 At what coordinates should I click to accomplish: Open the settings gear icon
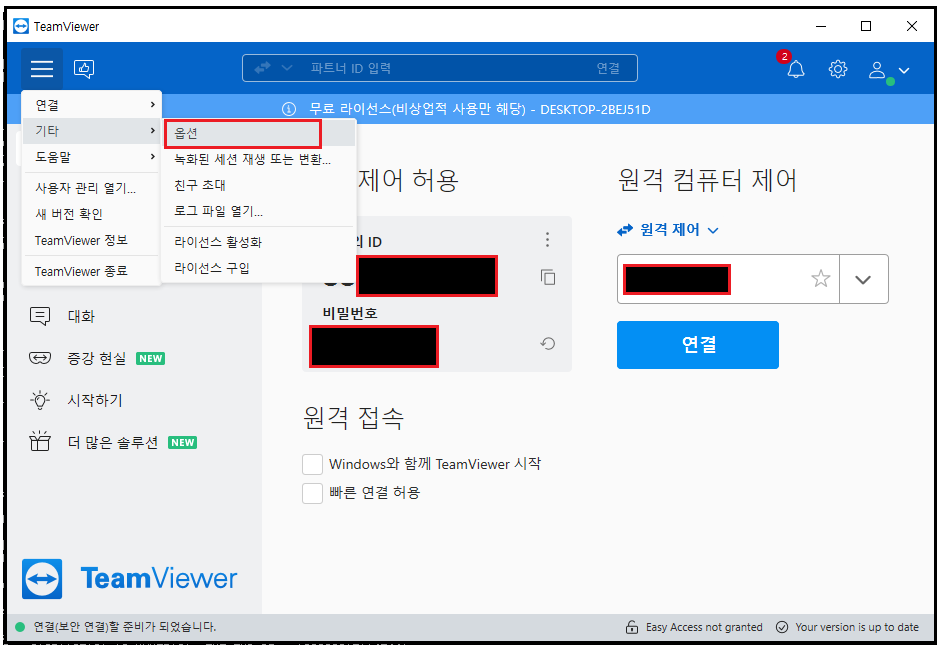click(x=837, y=69)
